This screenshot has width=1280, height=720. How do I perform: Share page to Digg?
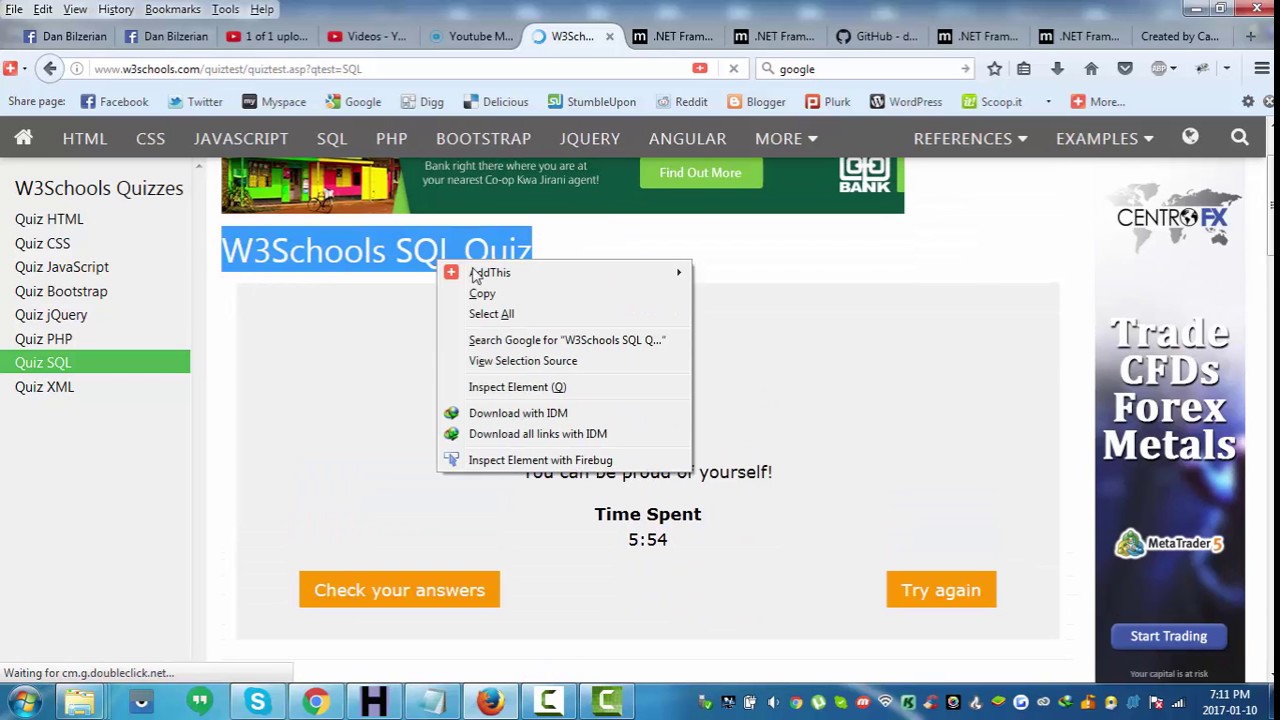coord(421,102)
